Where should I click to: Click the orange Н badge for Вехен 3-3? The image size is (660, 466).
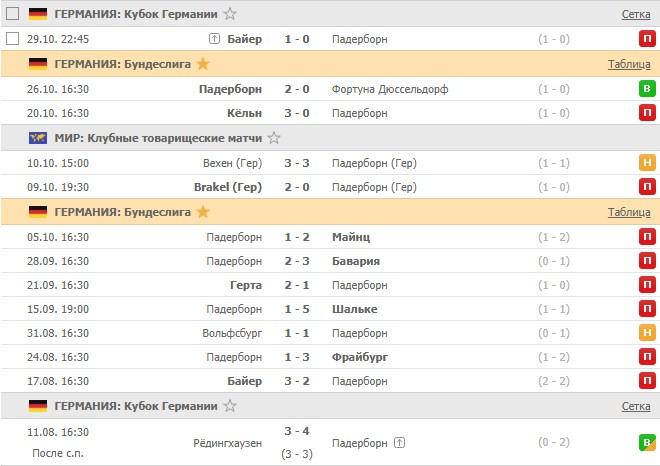[x=647, y=163]
